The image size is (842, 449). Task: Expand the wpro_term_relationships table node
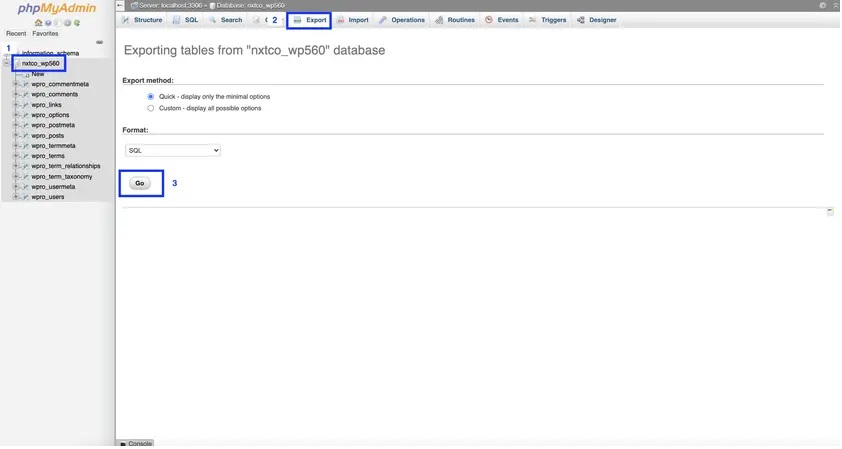tap(16, 166)
